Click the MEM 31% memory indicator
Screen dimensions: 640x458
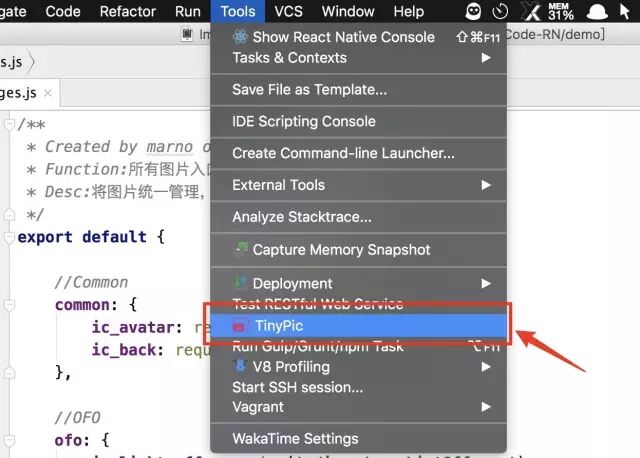click(x=560, y=11)
